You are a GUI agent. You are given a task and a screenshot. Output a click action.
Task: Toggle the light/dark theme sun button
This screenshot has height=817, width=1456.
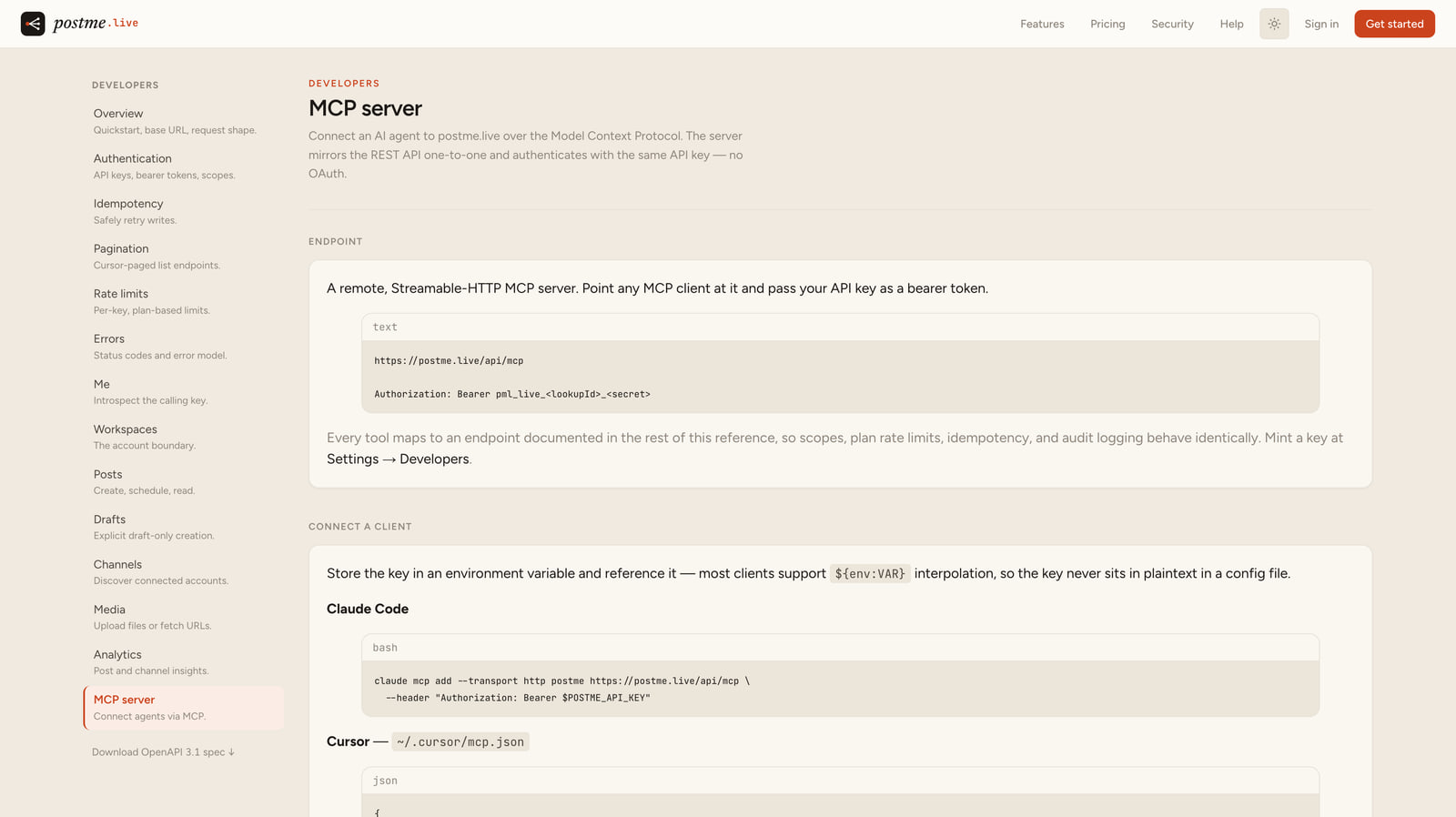[x=1274, y=24]
